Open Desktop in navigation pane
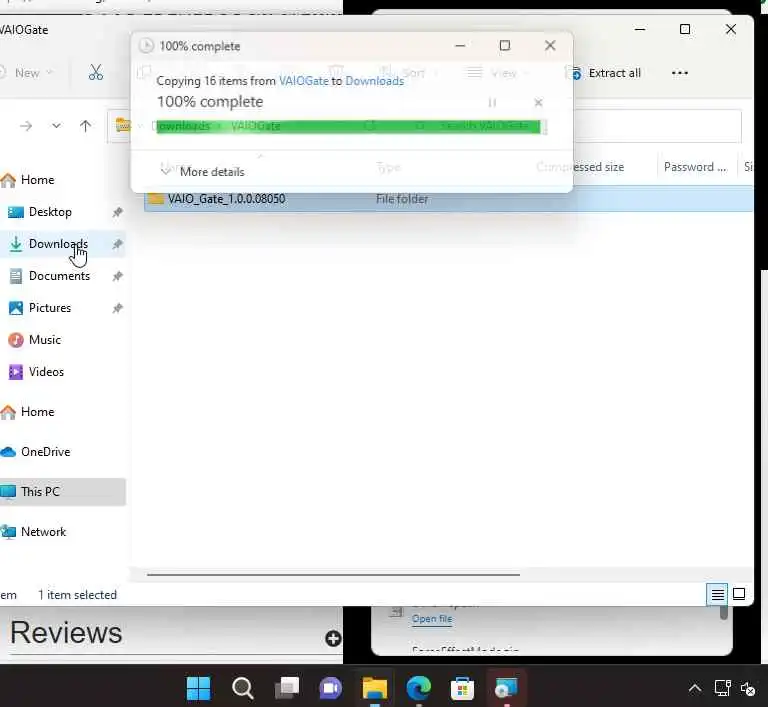This screenshot has width=768, height=707. 50,212
